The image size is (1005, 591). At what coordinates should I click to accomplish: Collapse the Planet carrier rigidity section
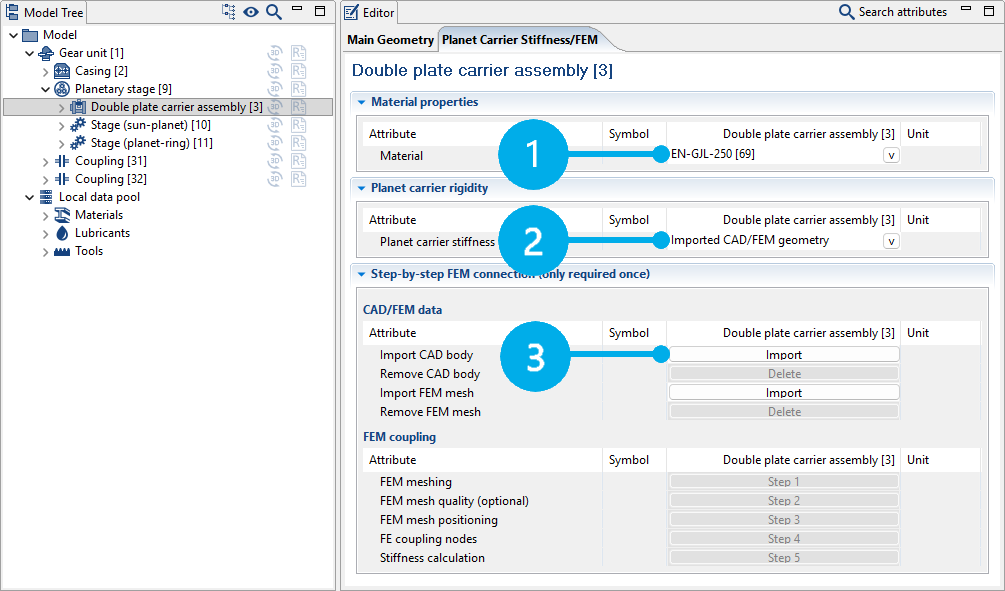pyautogui.click(x=361, y=188)
